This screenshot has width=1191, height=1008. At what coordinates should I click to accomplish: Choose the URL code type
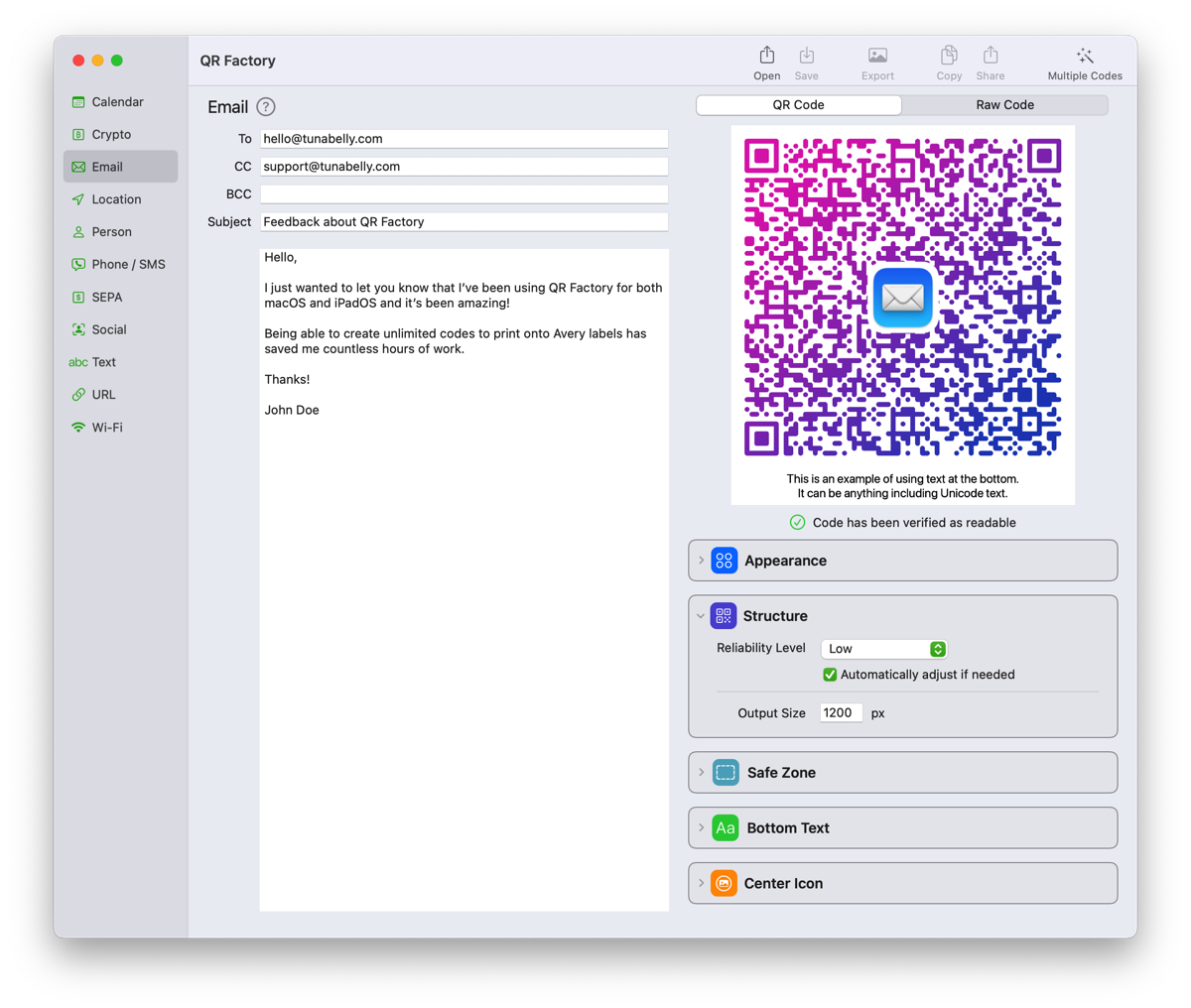[103, 394]
